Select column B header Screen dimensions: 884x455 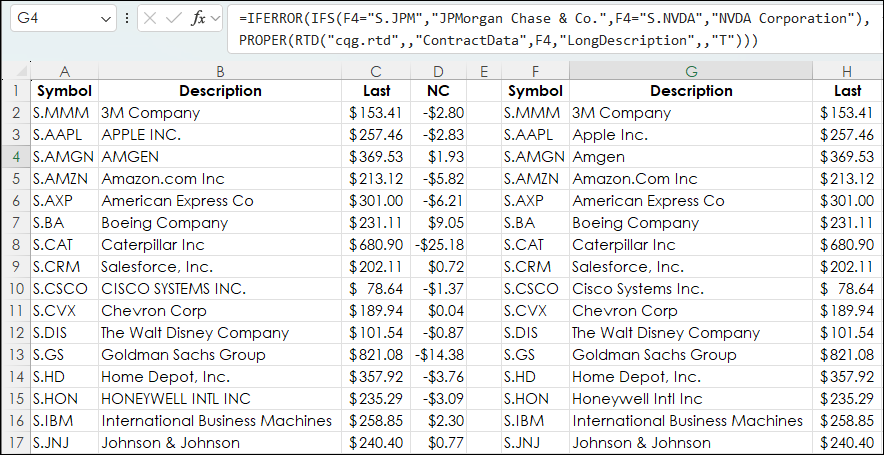click(x=220, y=71)
